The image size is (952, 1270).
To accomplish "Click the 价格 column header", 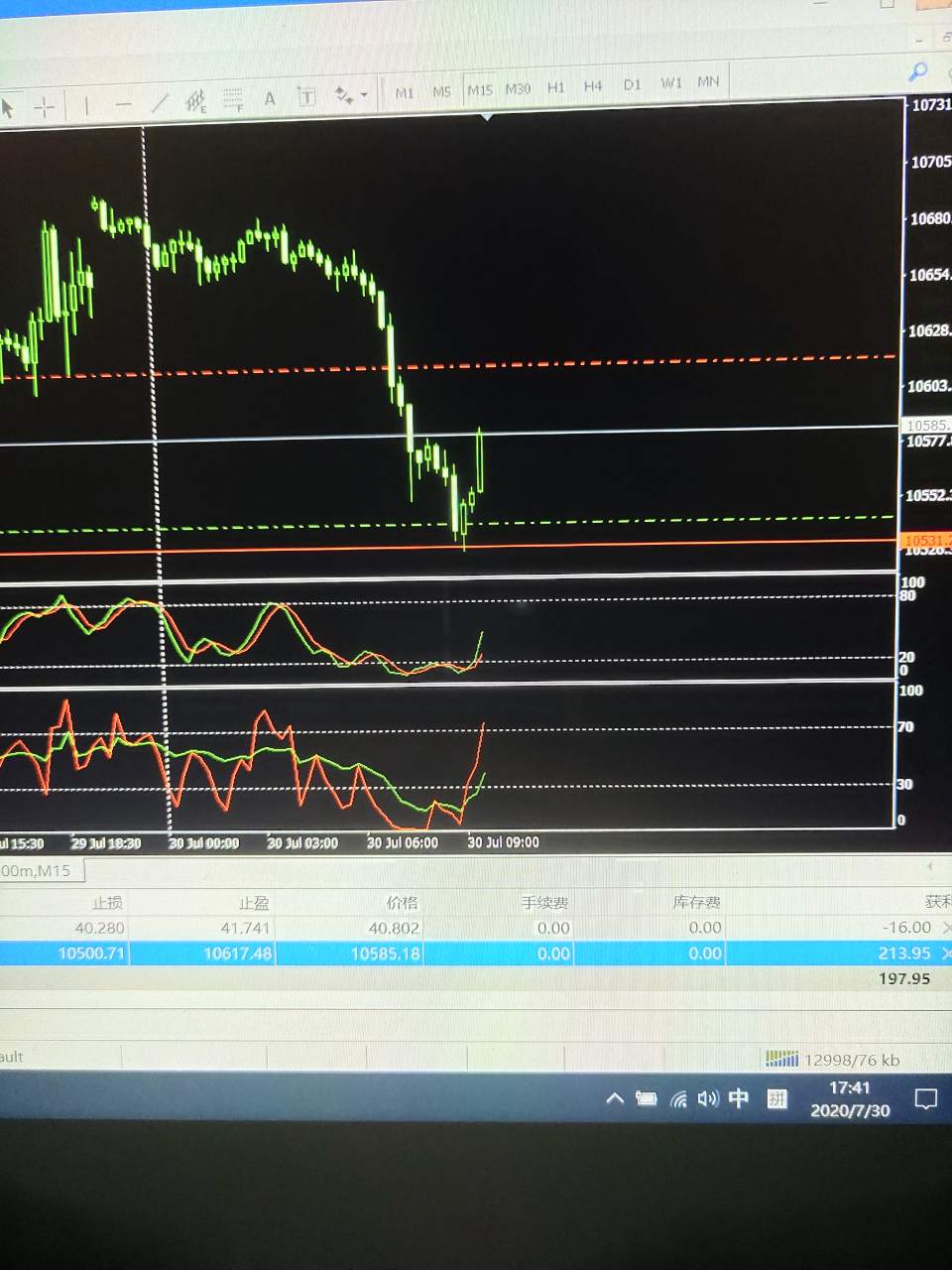I will click(402, 903).
